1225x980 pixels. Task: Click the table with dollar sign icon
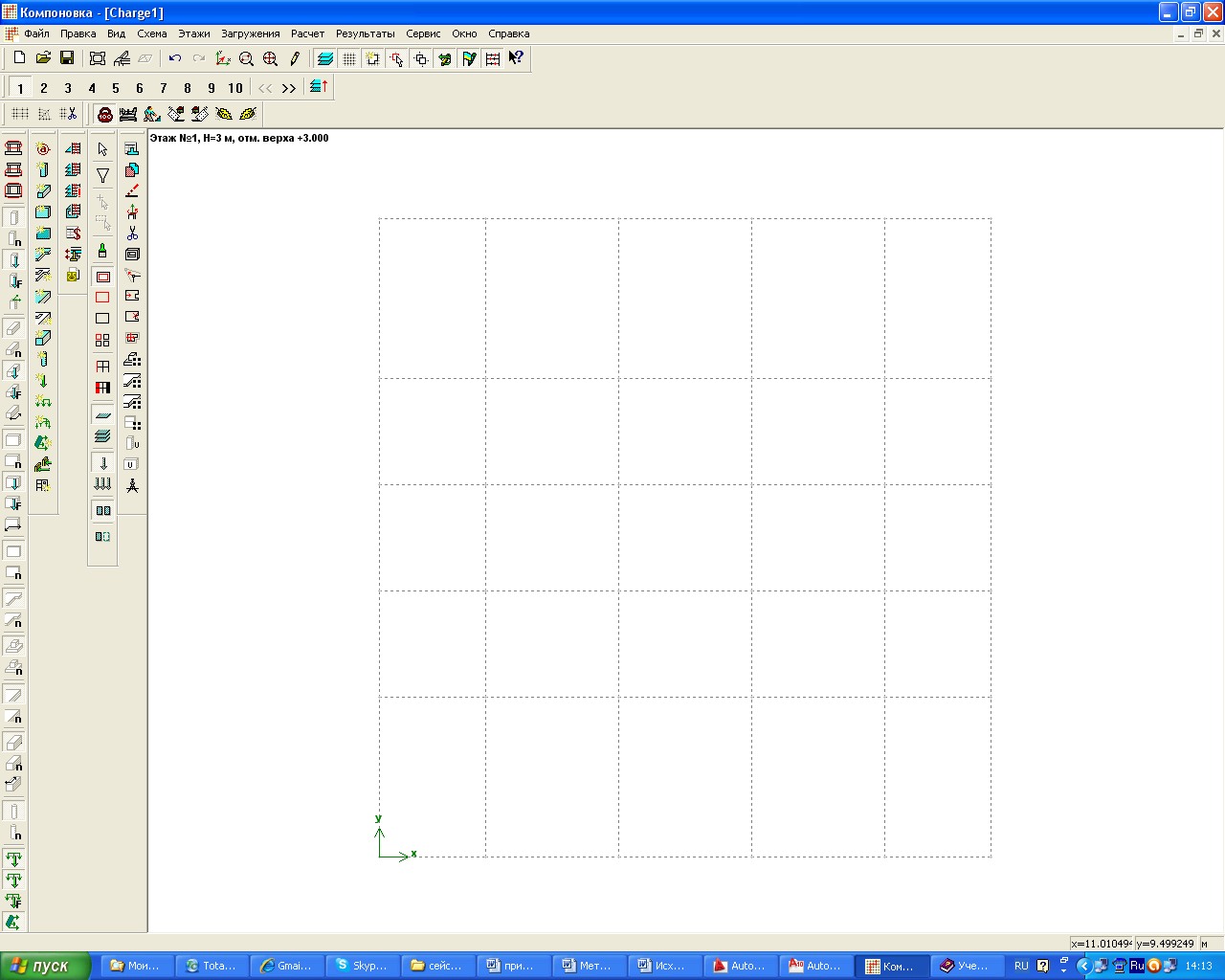pyautogui.click(x=73, y=233)
